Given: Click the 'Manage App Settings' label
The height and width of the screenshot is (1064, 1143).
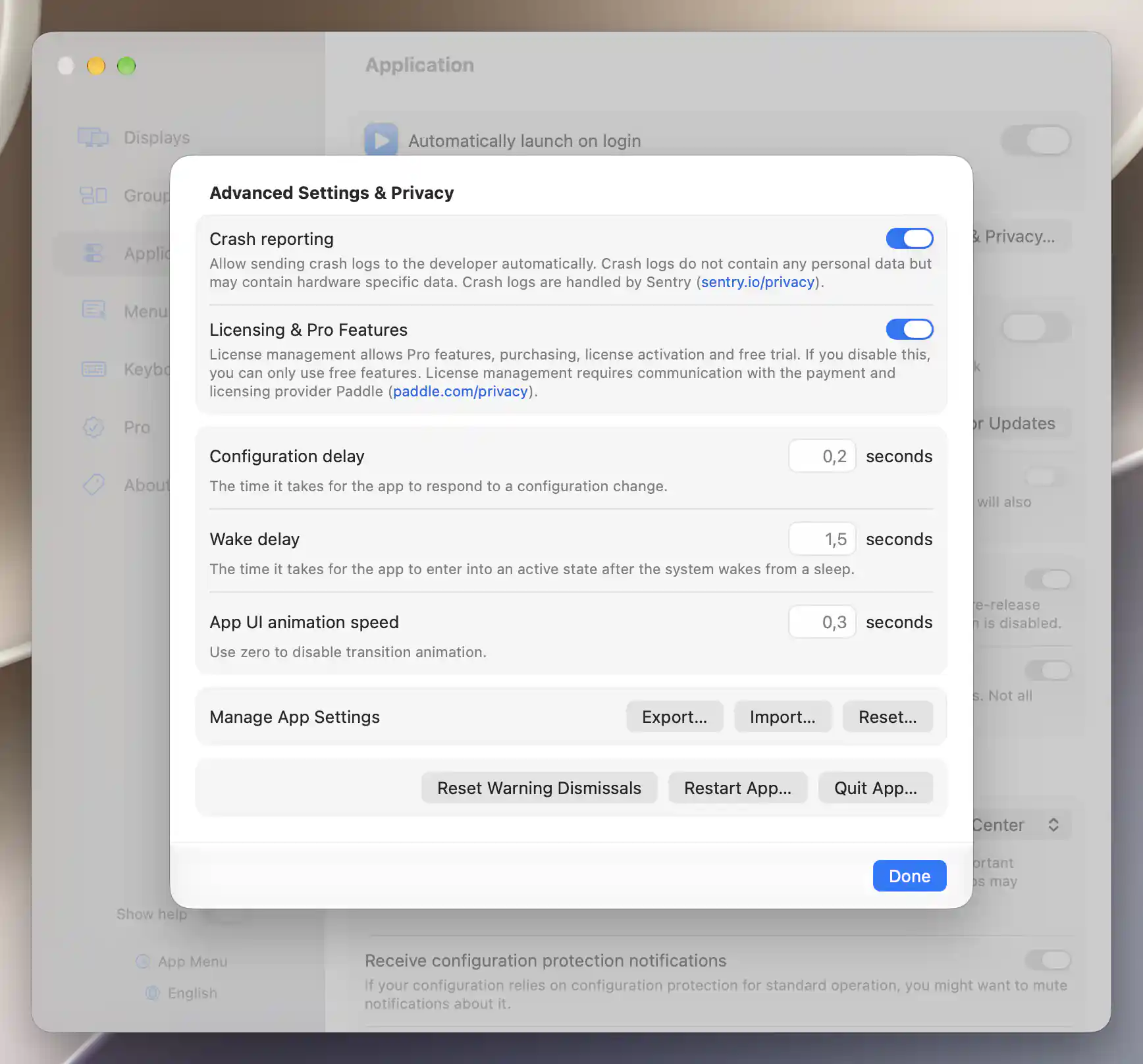Looking at the screenshot, I should coord(294,717).
